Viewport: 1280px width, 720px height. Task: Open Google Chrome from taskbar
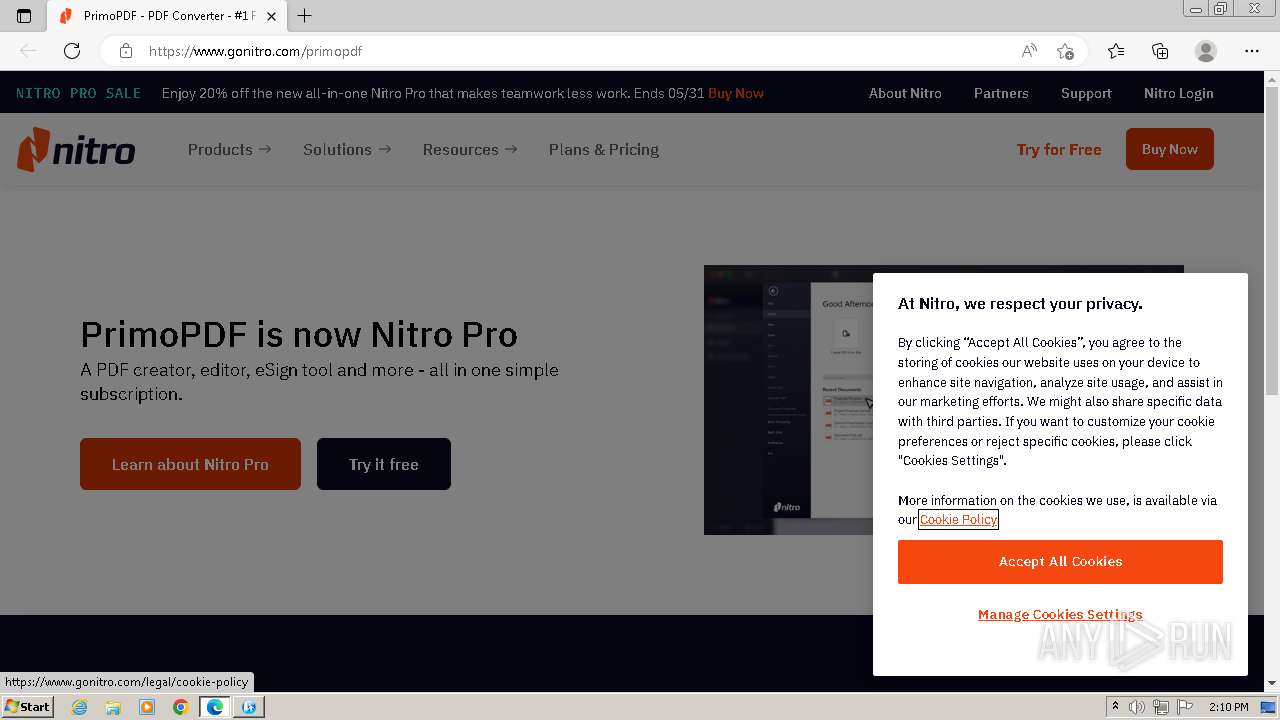click(x=180, y=707)
